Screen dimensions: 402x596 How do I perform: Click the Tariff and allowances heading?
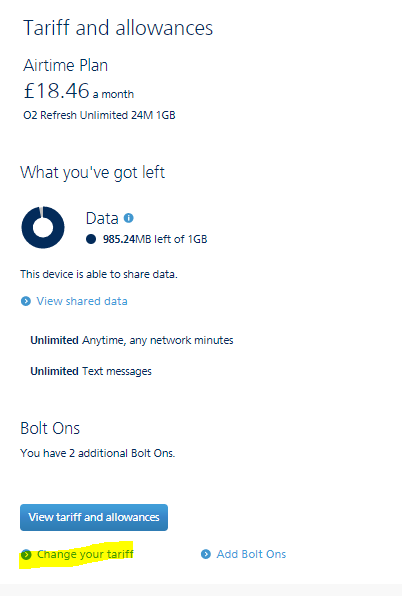118,28
